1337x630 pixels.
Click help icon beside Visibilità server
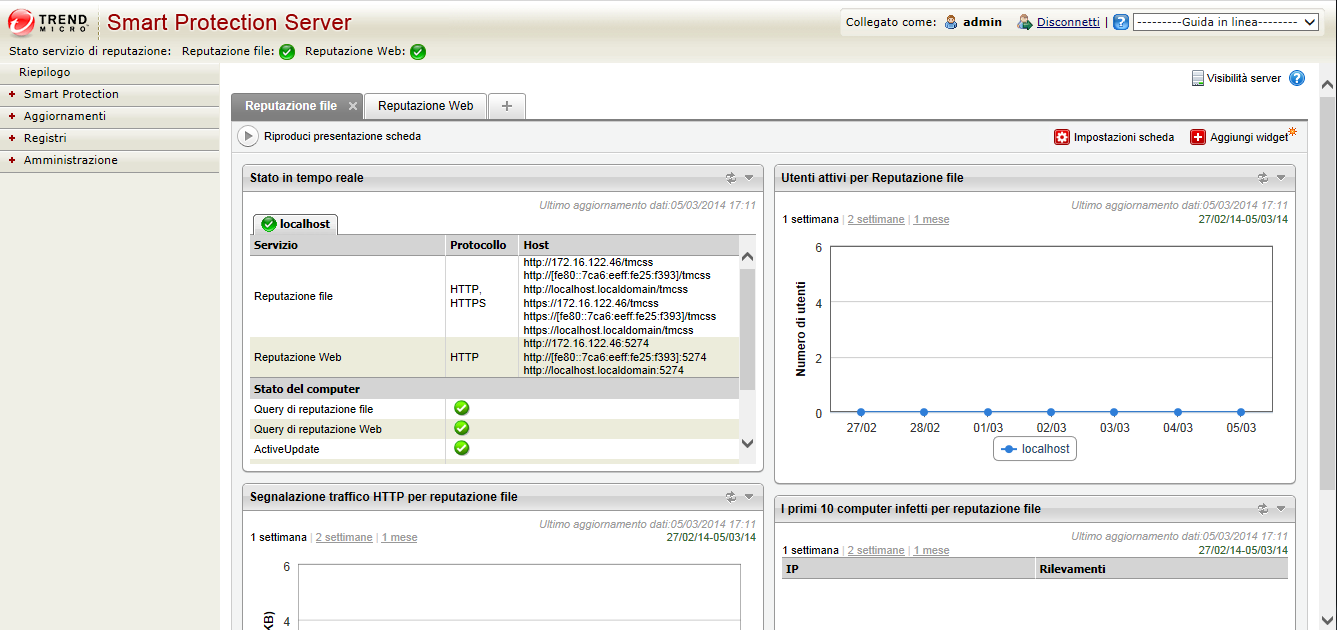coord(1297,78)
